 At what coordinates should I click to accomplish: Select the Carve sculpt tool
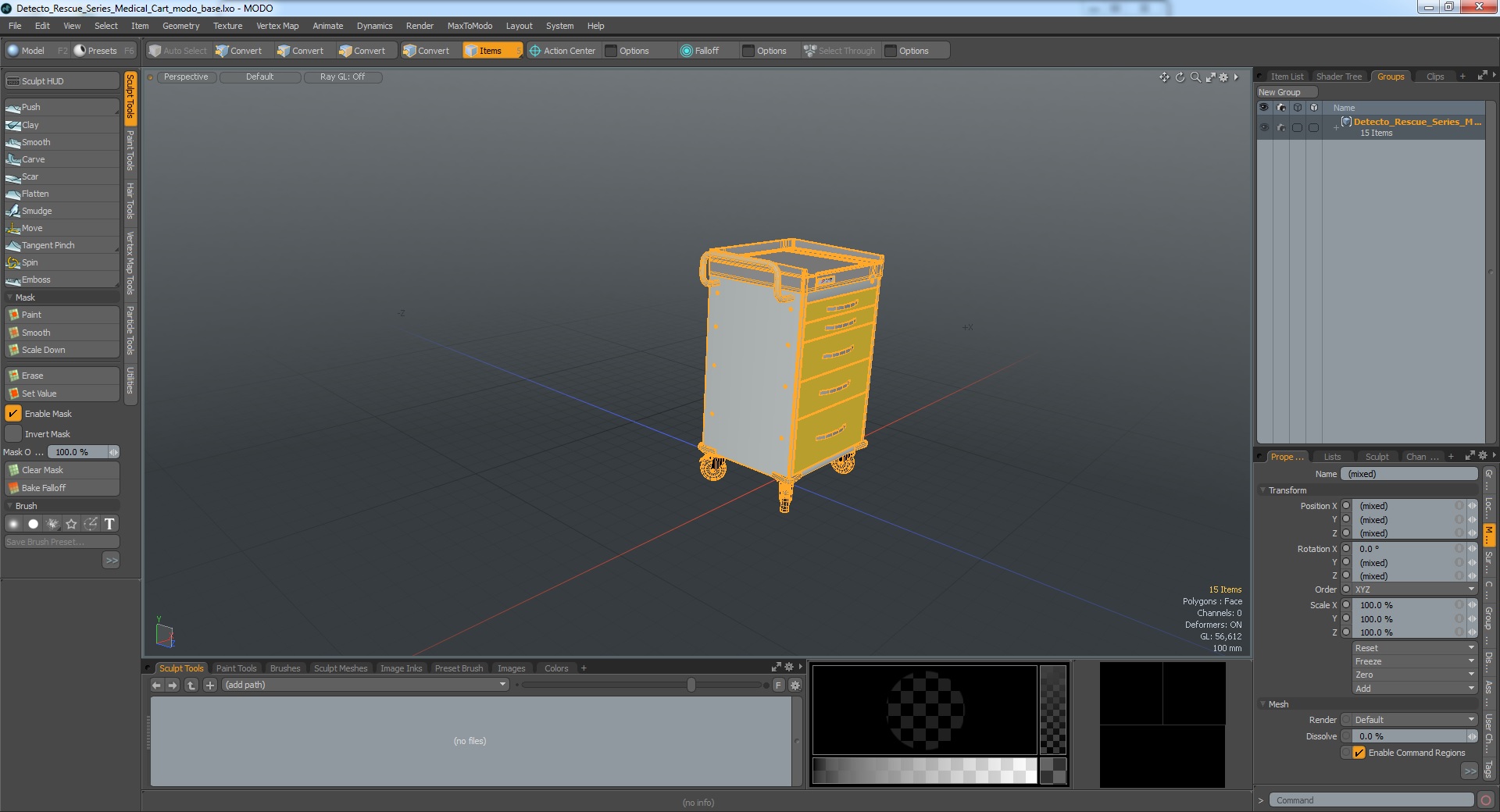(x=62, y=159)
